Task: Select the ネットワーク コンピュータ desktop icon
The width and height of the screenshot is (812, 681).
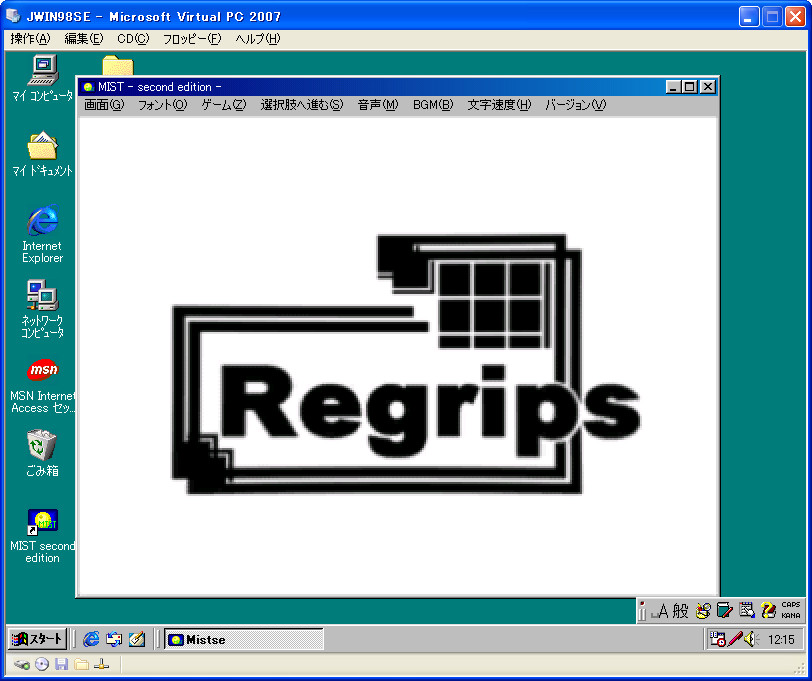Action: point(42,296)
